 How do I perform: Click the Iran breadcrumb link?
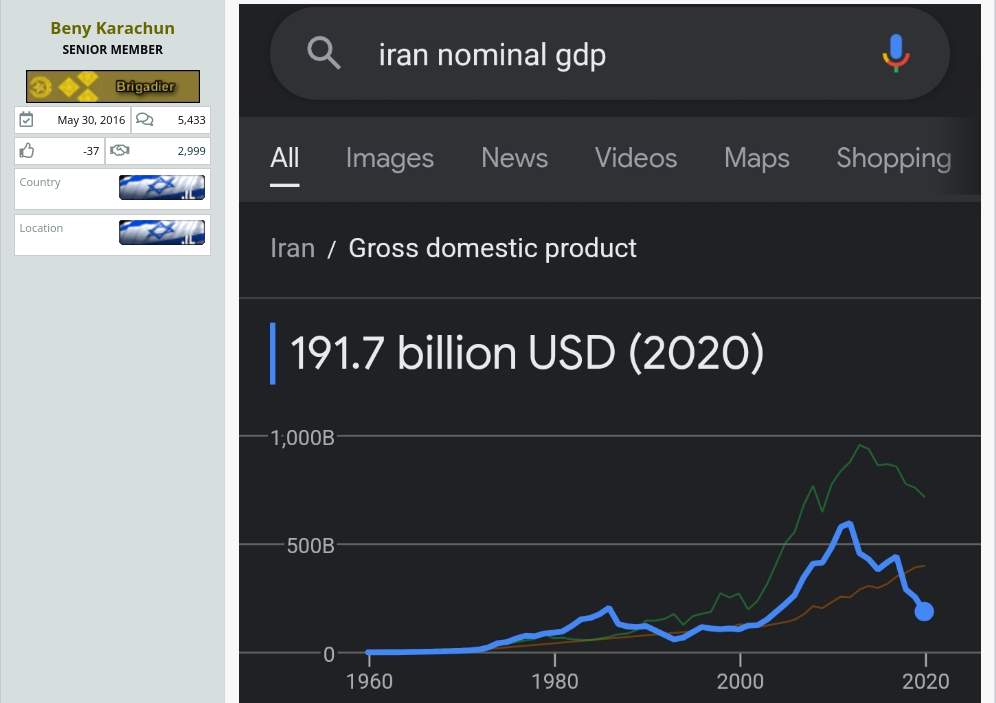tap(292, 248)
